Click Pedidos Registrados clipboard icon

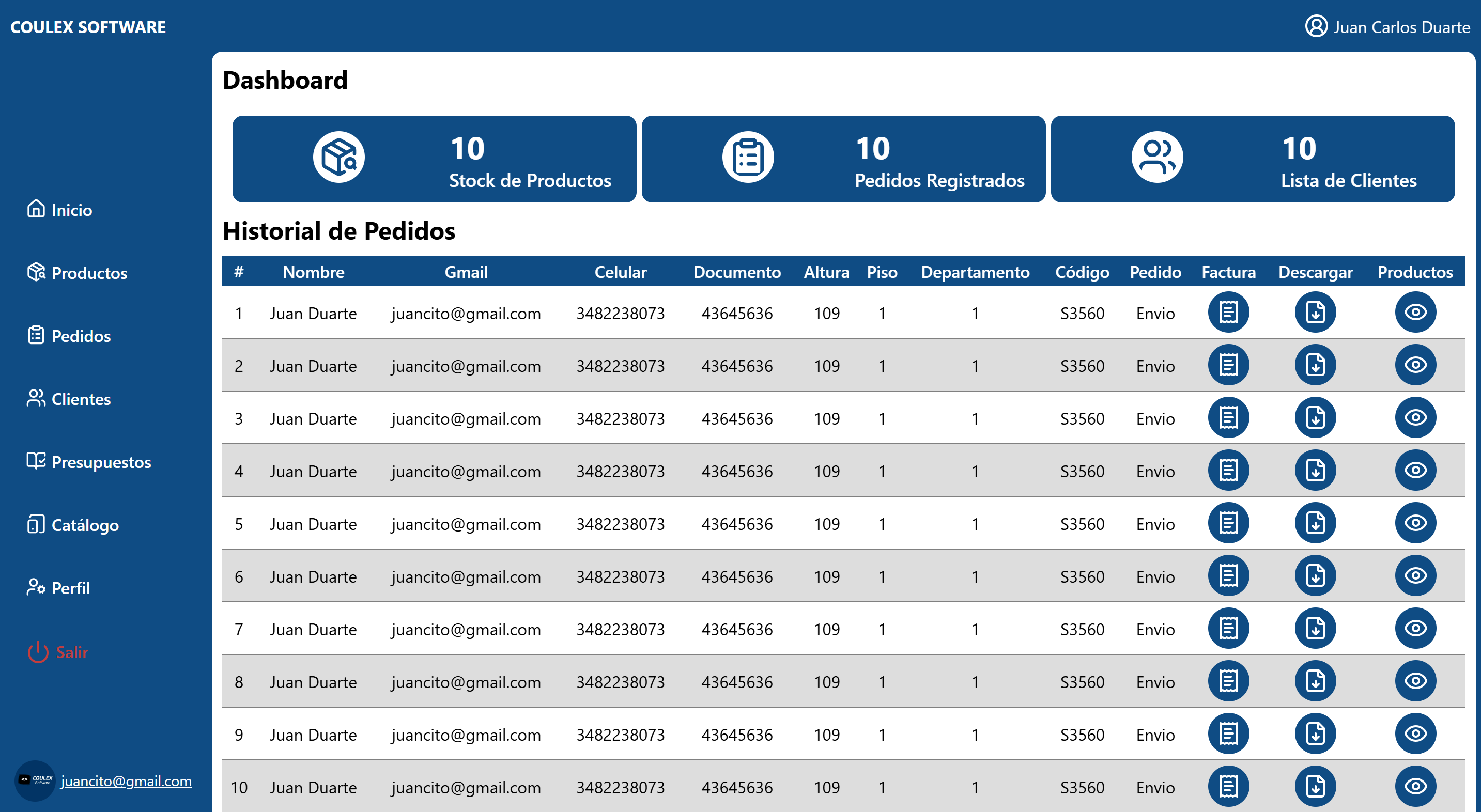(x=747, y=158)
